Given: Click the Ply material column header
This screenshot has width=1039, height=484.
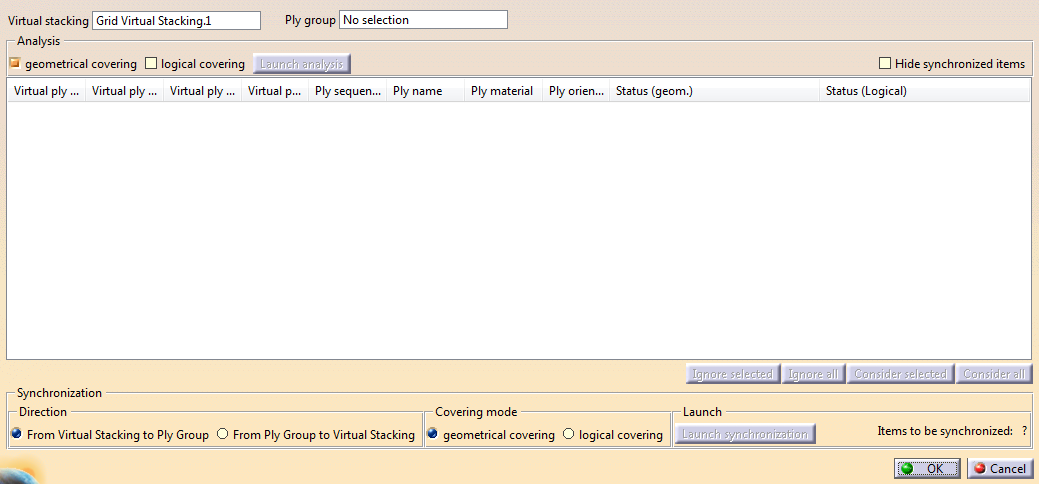Looking at the screenshot, I should tap(503, 91).
